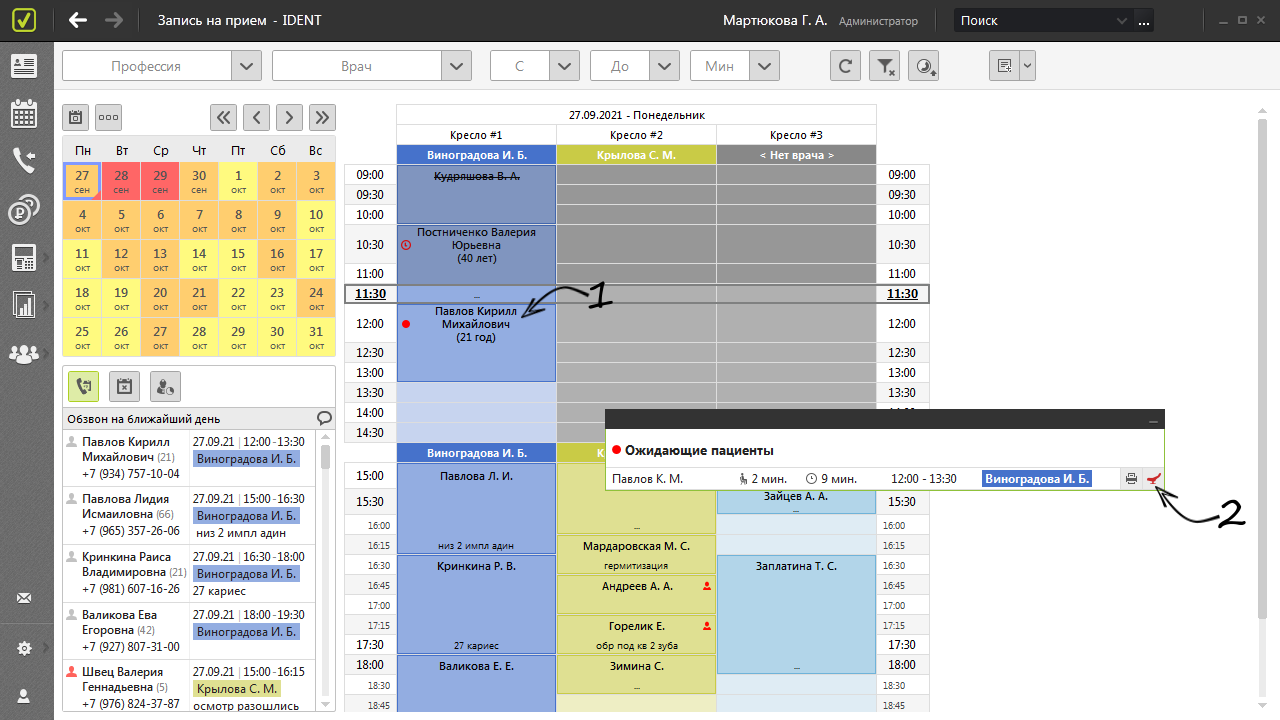Open the cash register sidebar icon
This screenshot has width=1280, height=720.
coord(24,257)
